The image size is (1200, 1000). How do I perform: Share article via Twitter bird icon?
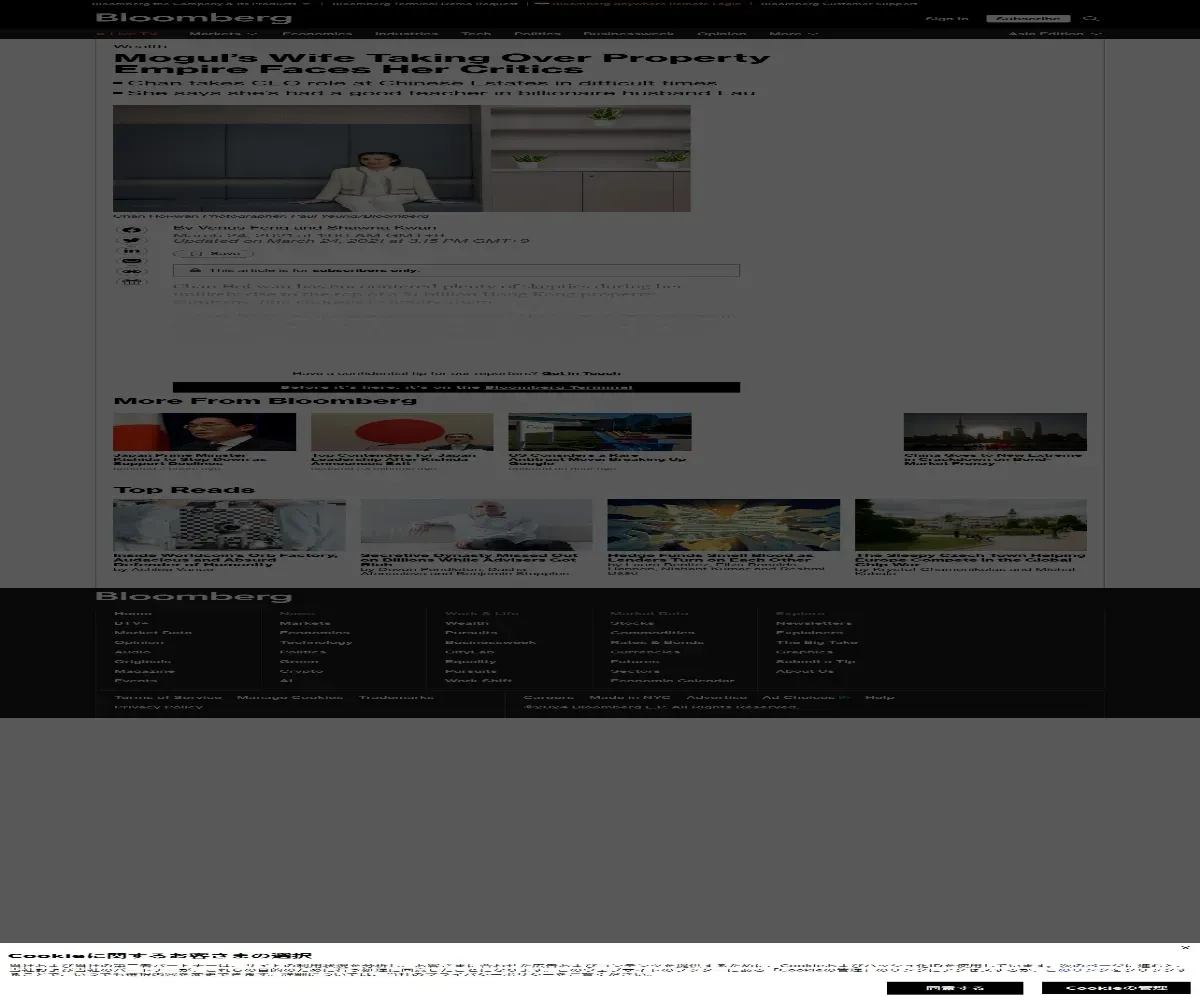[131, 240]
